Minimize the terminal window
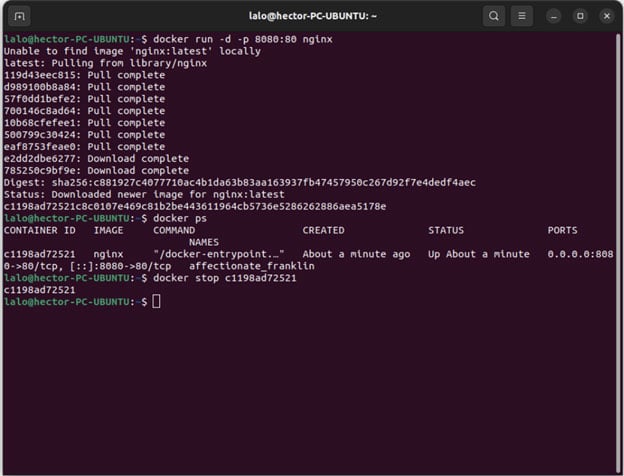This screenshot has width=624, height=476. 554,16
